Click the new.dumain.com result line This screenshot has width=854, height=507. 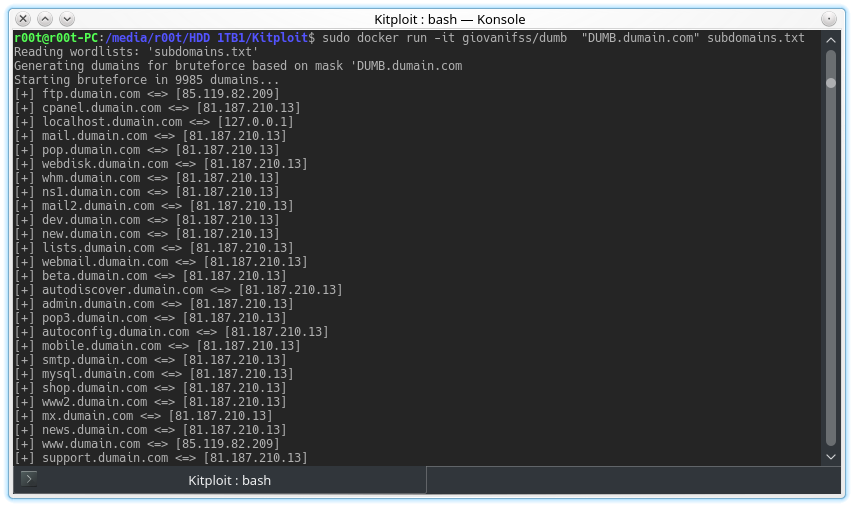pyautogui.click(x=147, y=234)
